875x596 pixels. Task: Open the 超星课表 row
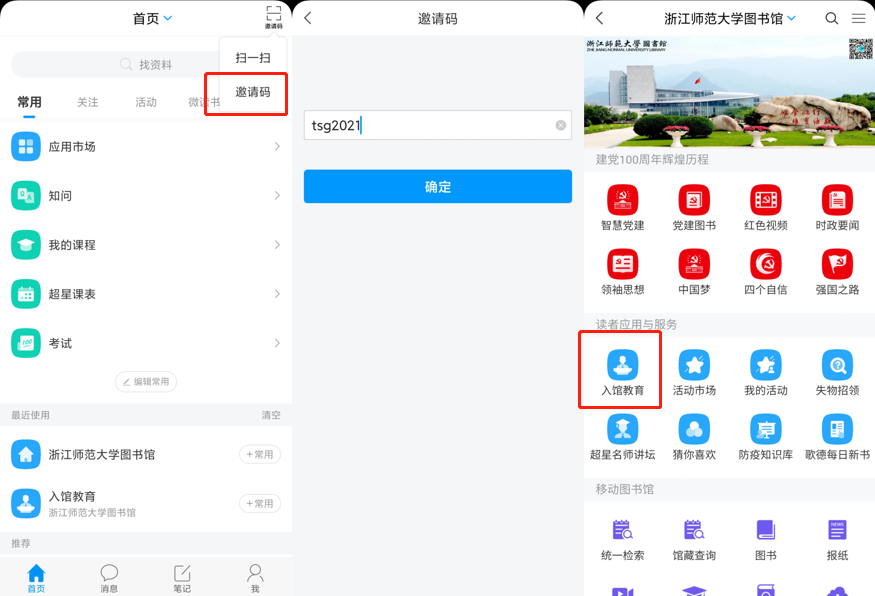tap(146, 294)
